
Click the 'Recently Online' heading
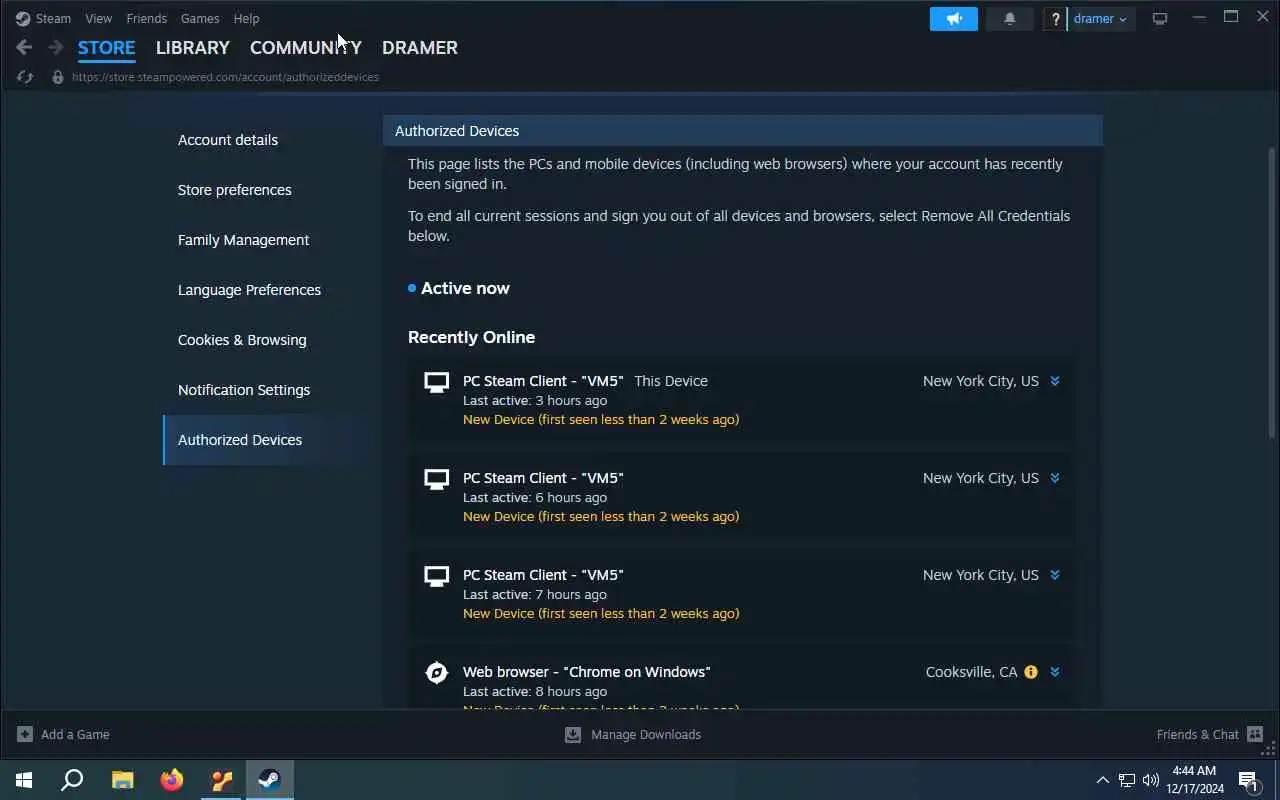pos(471,337)
